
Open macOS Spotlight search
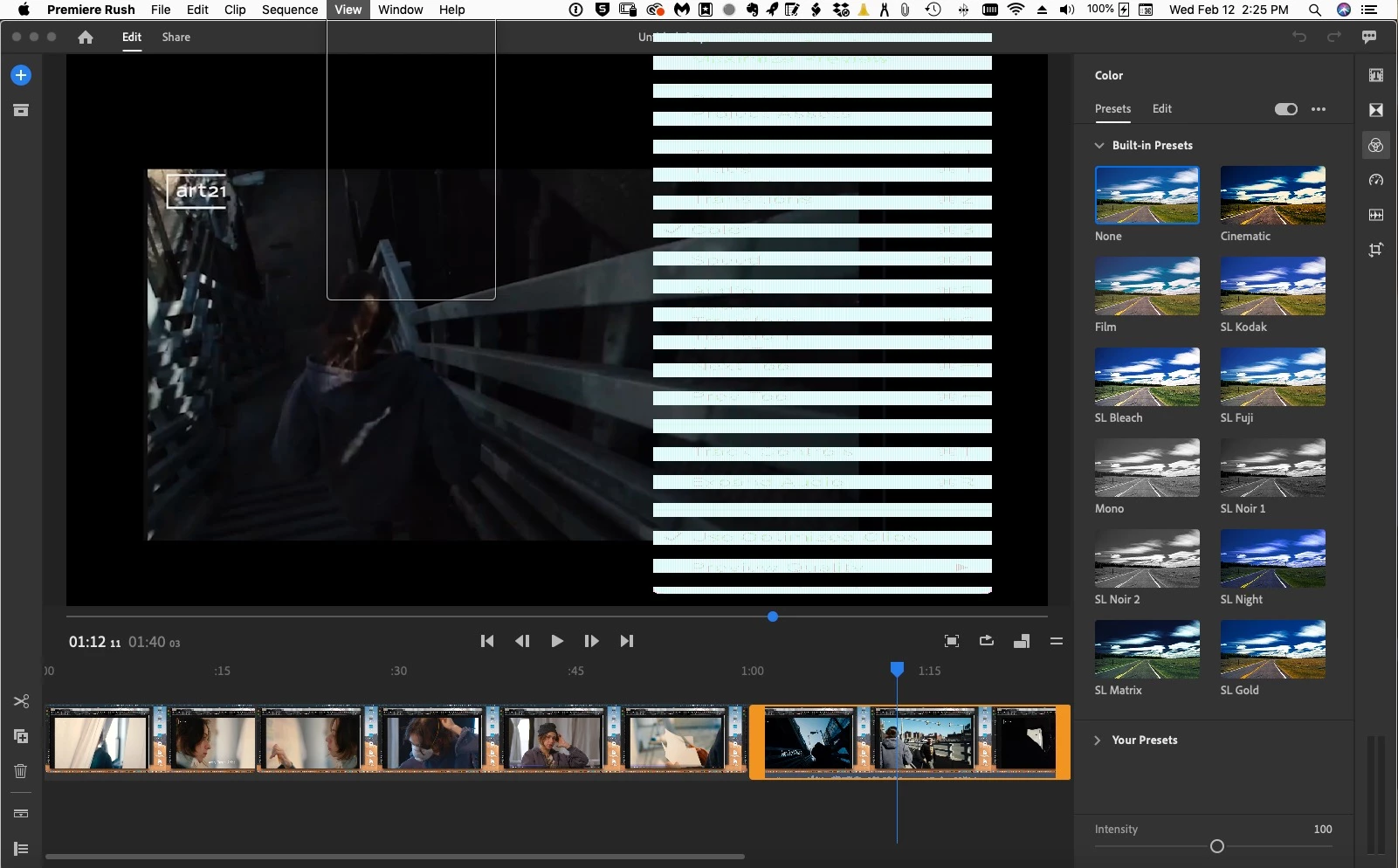click(1314, 10)
